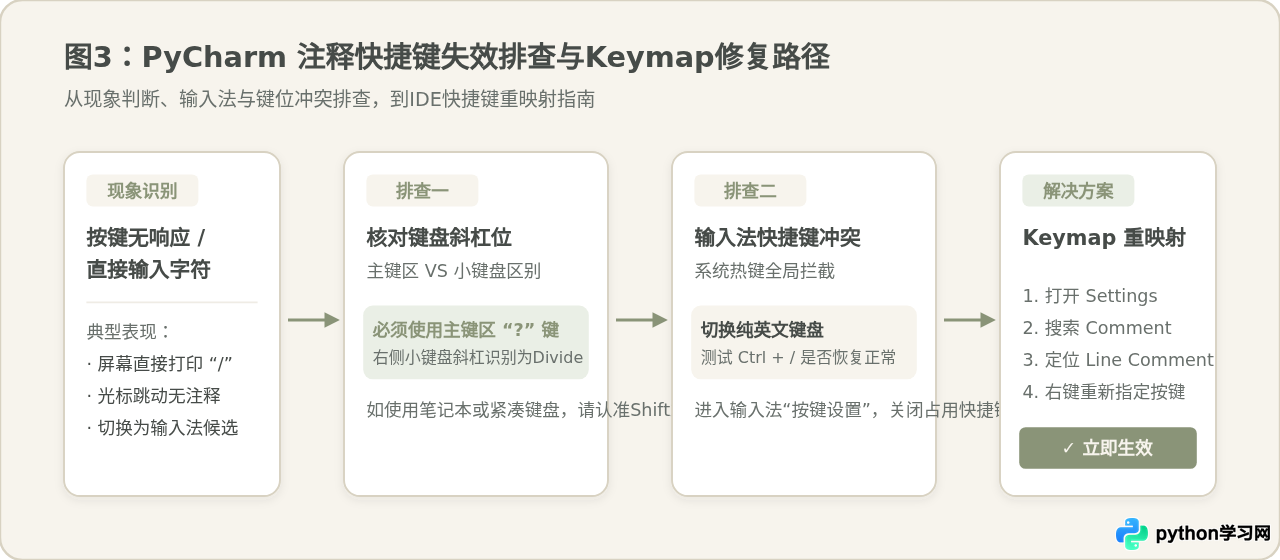
Task: Select the 排查一 tag
Action: point(422,191)
